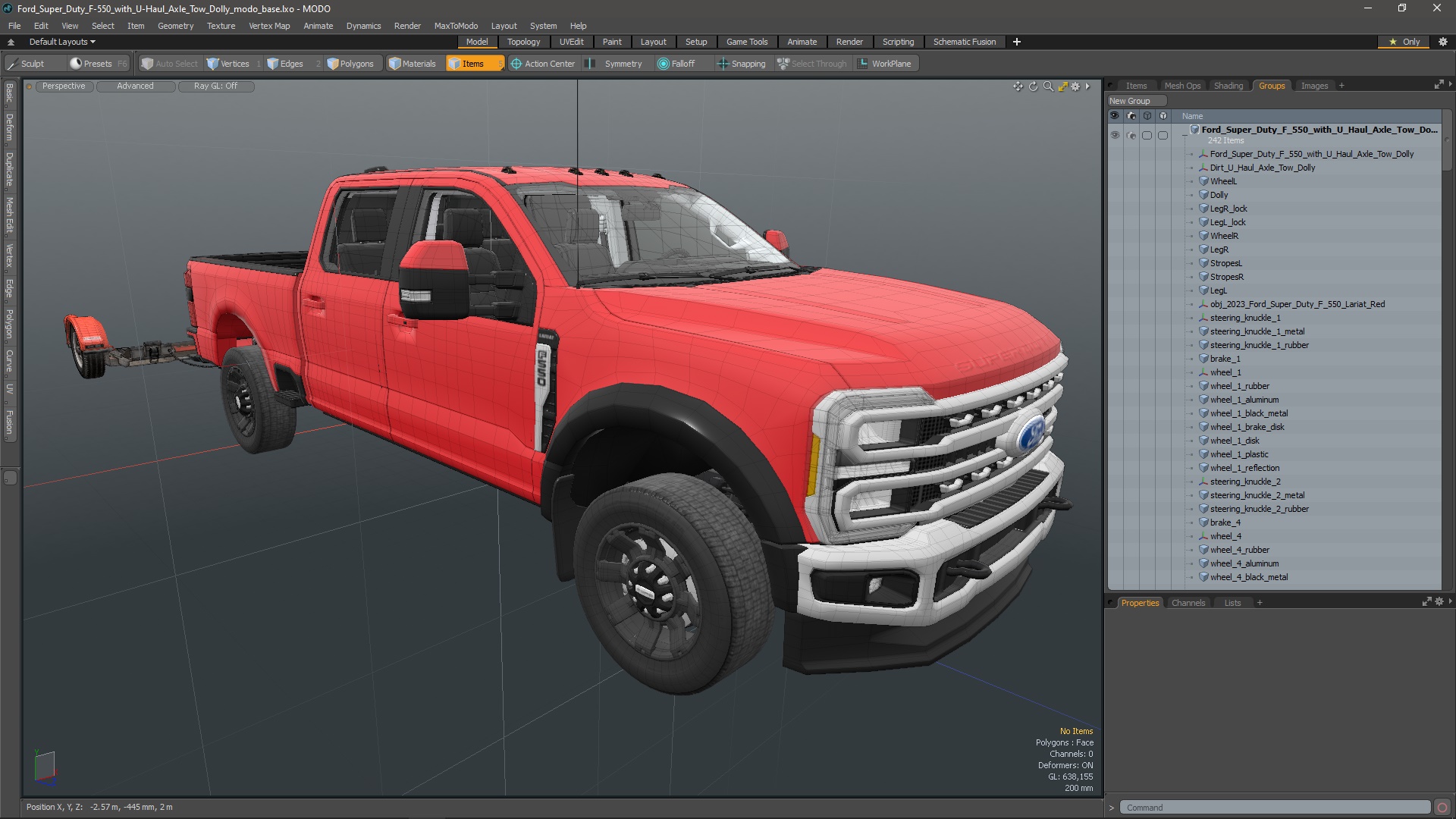The width and height of the screenshot is (1456, 819).
Task: Add new tab in Groups panel
Action: point(1341,86)
